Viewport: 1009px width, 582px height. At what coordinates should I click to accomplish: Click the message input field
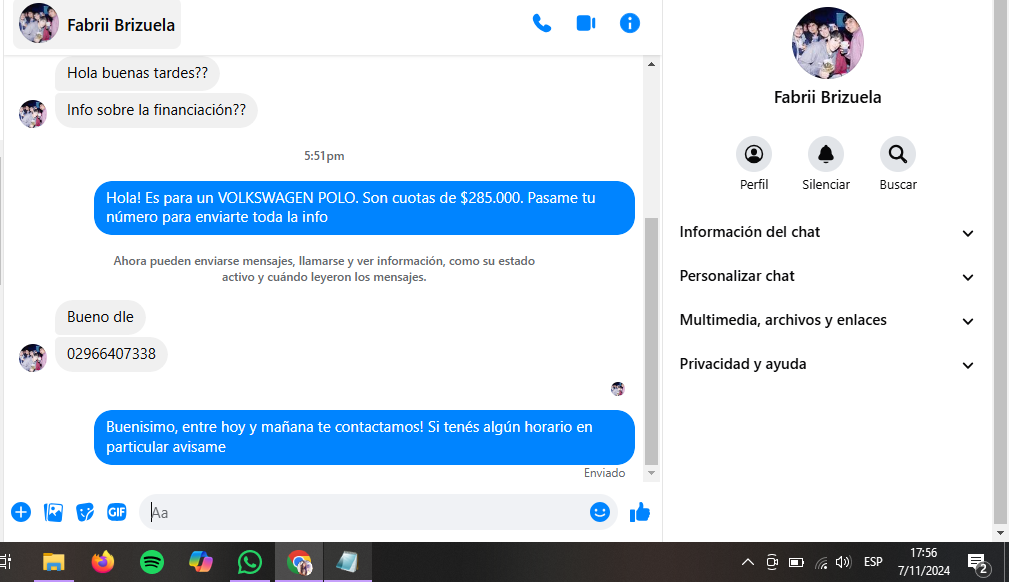(365, 512)
